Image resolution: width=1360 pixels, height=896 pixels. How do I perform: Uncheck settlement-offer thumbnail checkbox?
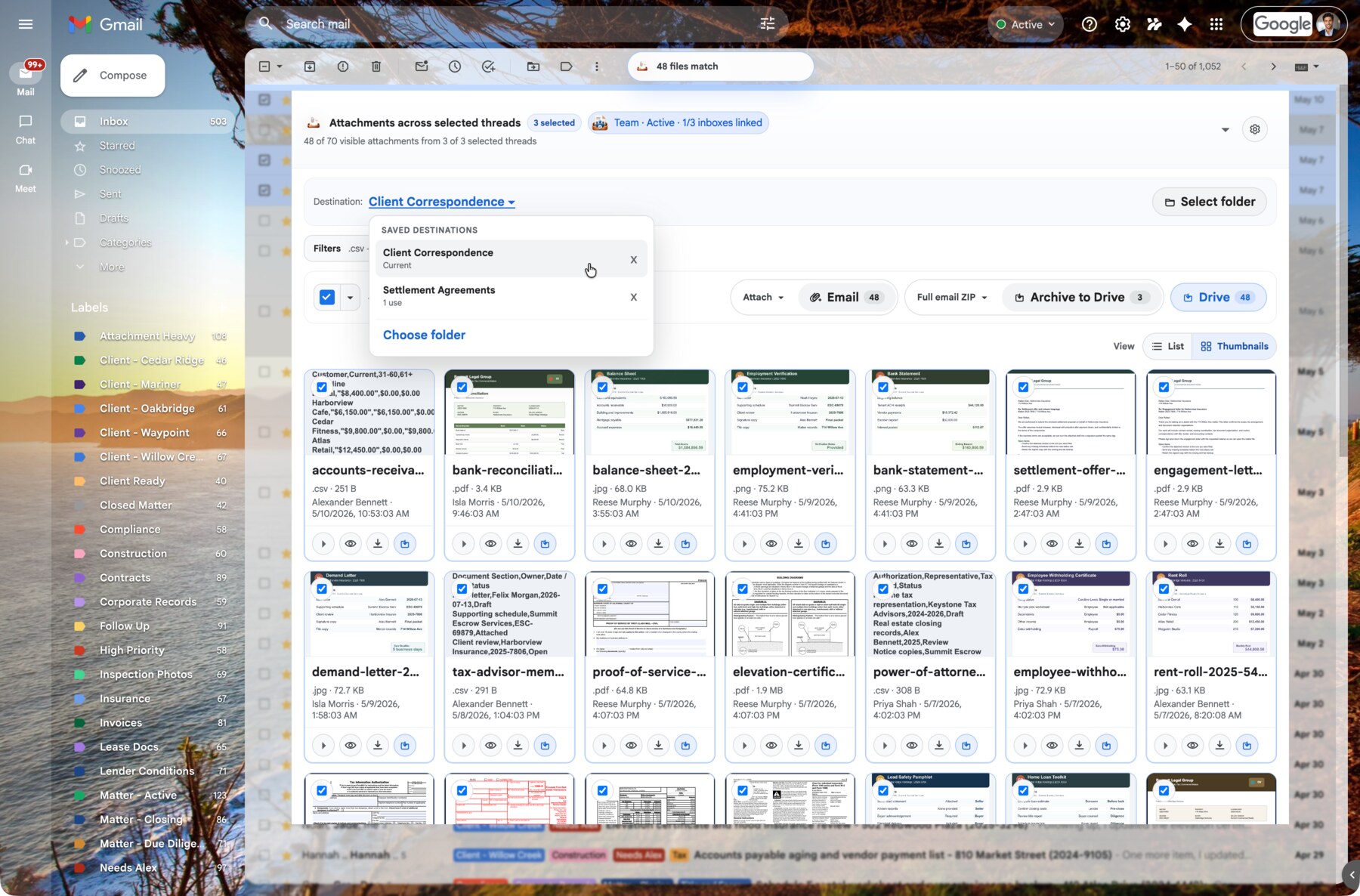[1023, 387]
